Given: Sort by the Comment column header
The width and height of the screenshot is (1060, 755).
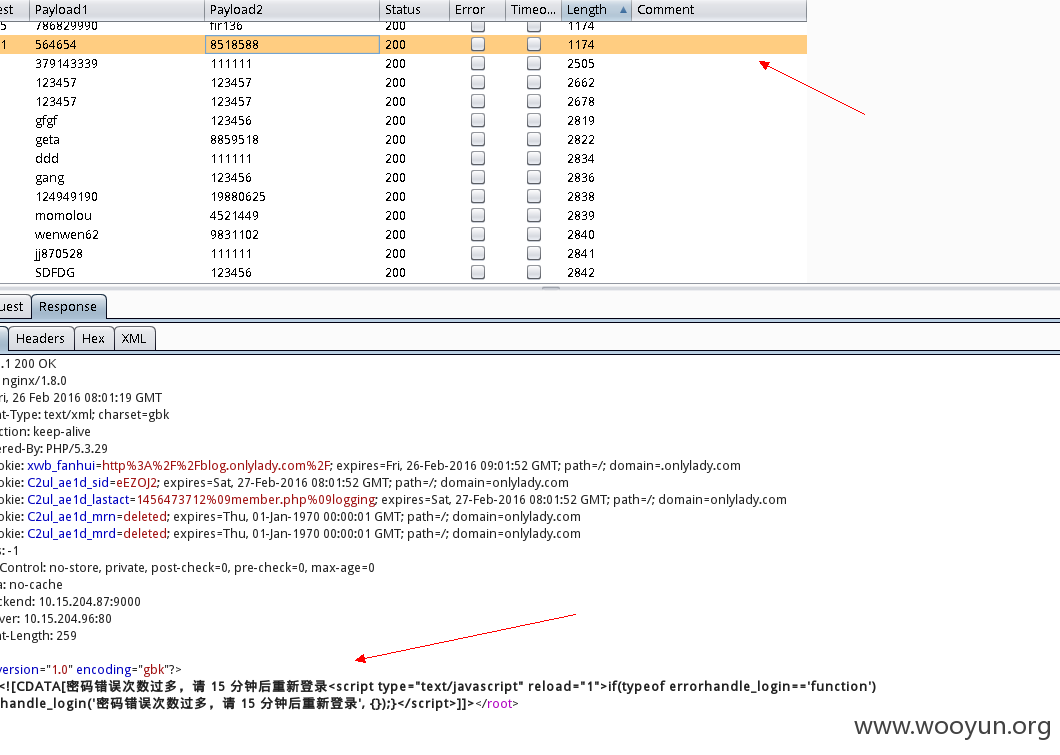Looking at the screenshot, I should [719, 9].
